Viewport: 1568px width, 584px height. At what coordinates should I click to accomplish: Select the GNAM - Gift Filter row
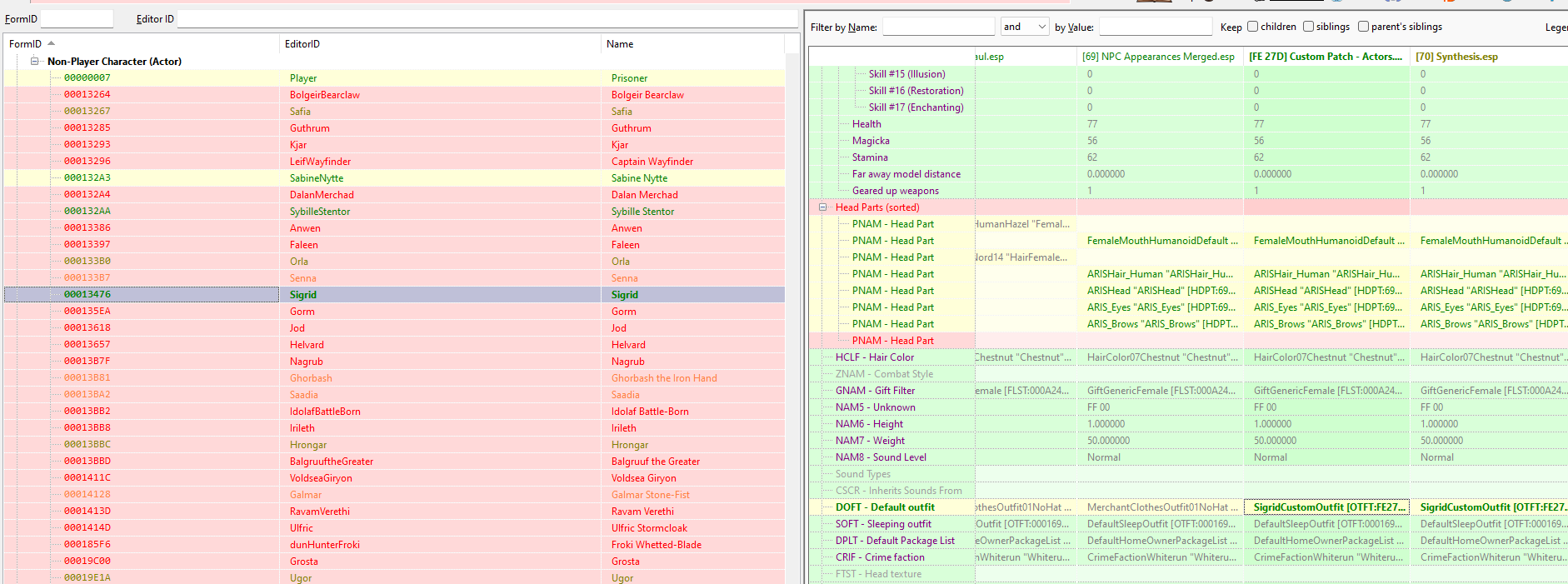coord(1188,390)
